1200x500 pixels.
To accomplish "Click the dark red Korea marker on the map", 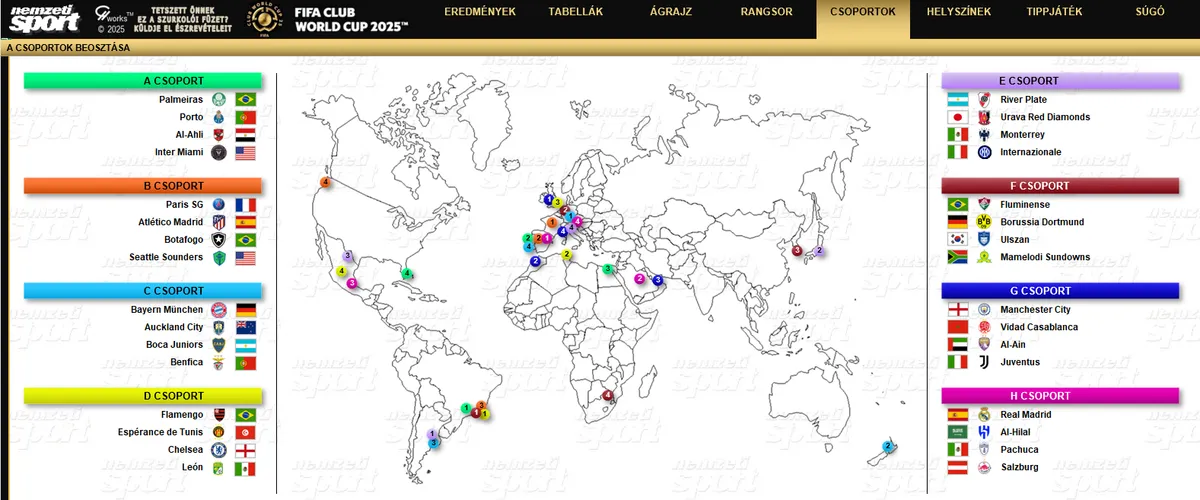I will point(798,251).
